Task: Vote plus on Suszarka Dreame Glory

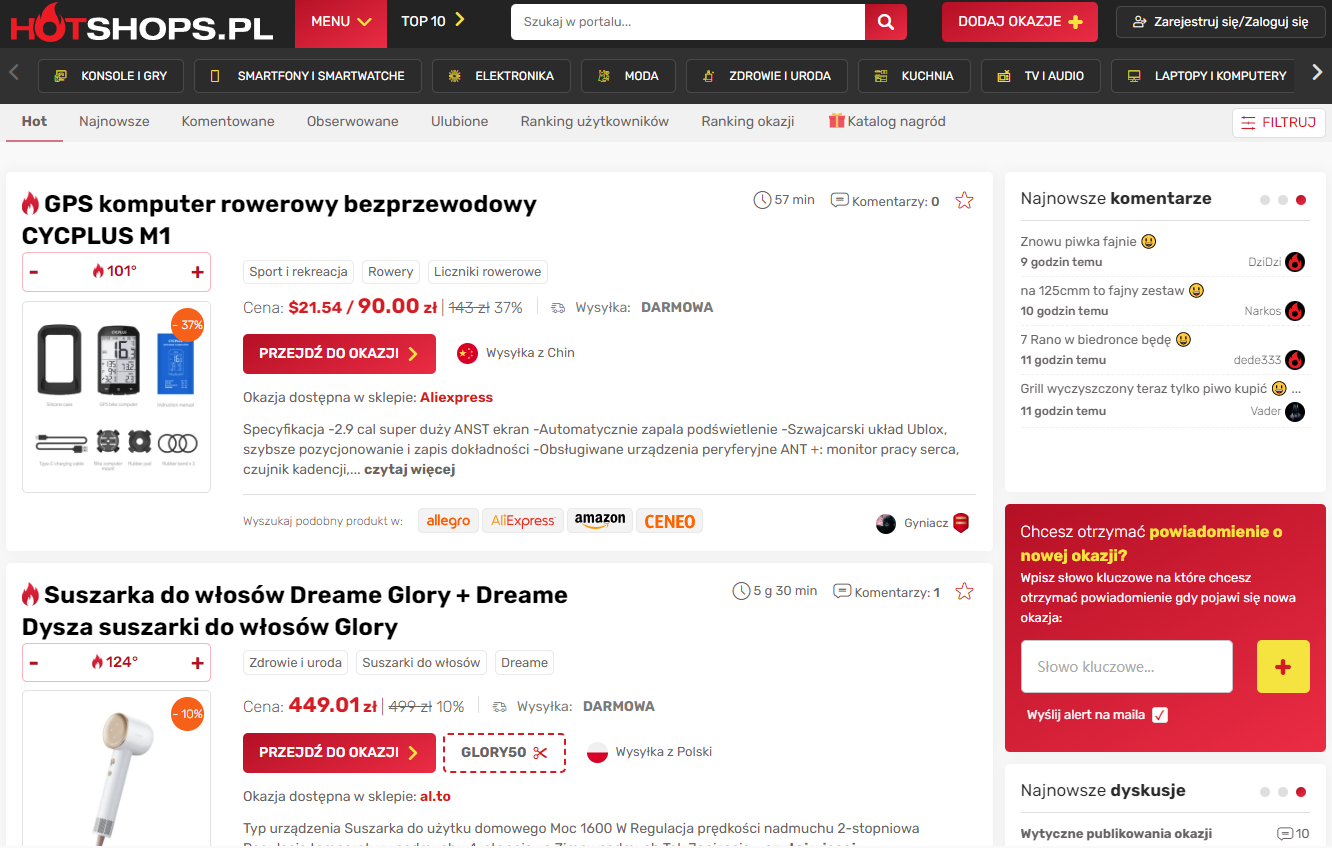Action: (197, 663)
